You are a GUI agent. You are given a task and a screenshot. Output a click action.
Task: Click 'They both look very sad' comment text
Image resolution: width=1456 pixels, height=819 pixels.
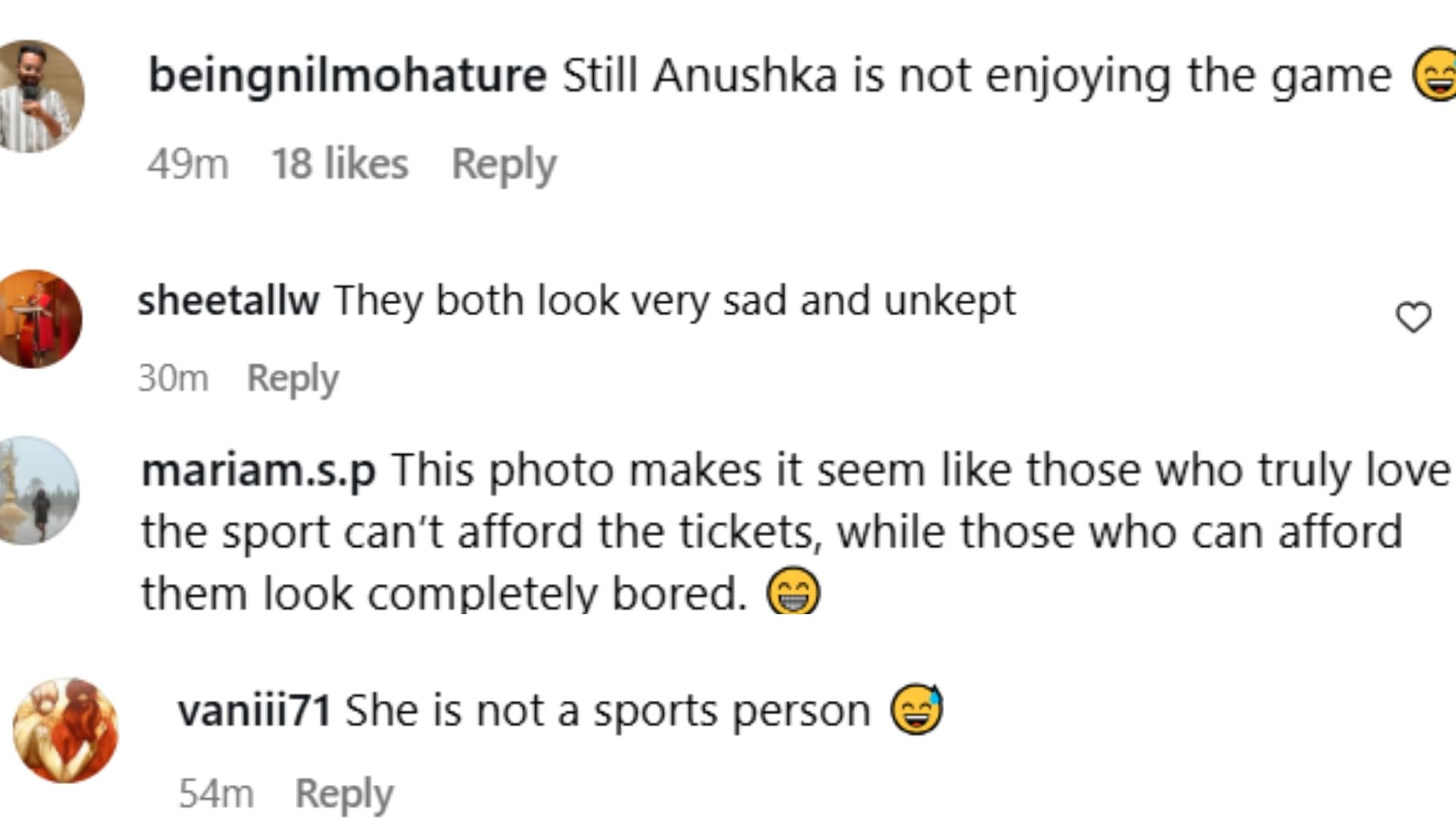(x=674, y=300)
